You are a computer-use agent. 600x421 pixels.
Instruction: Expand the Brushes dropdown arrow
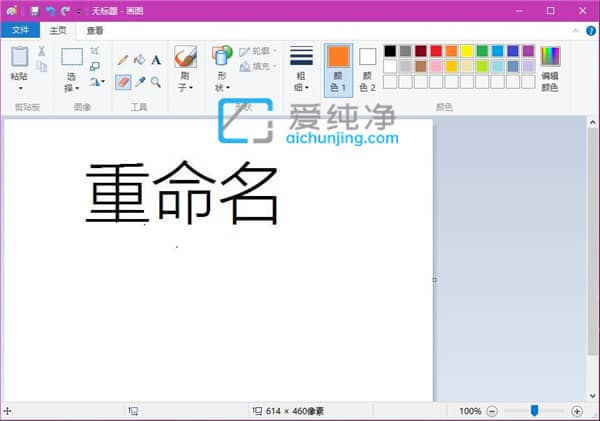coord(191,88)
